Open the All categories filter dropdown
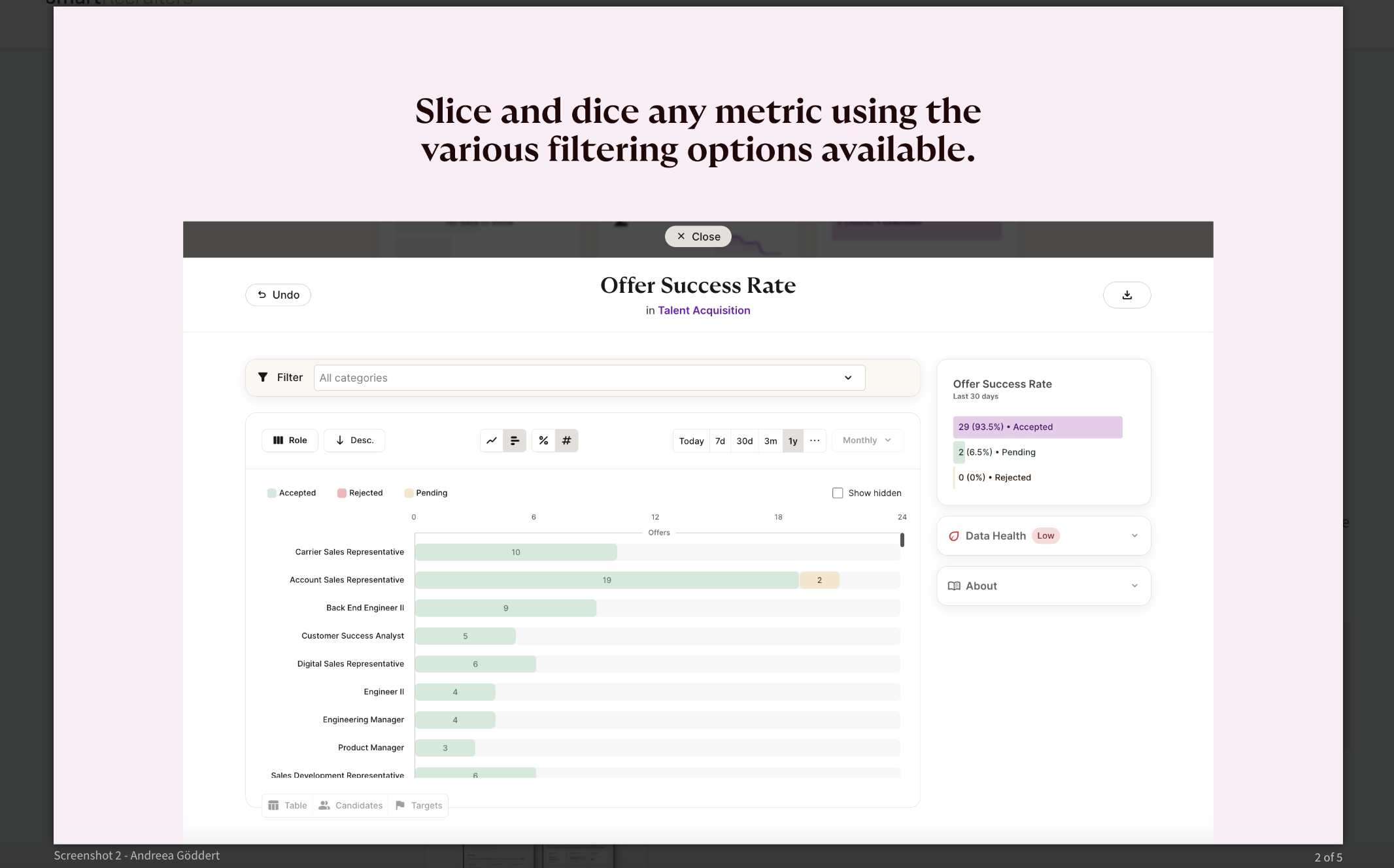 click(x=589, y=378)
